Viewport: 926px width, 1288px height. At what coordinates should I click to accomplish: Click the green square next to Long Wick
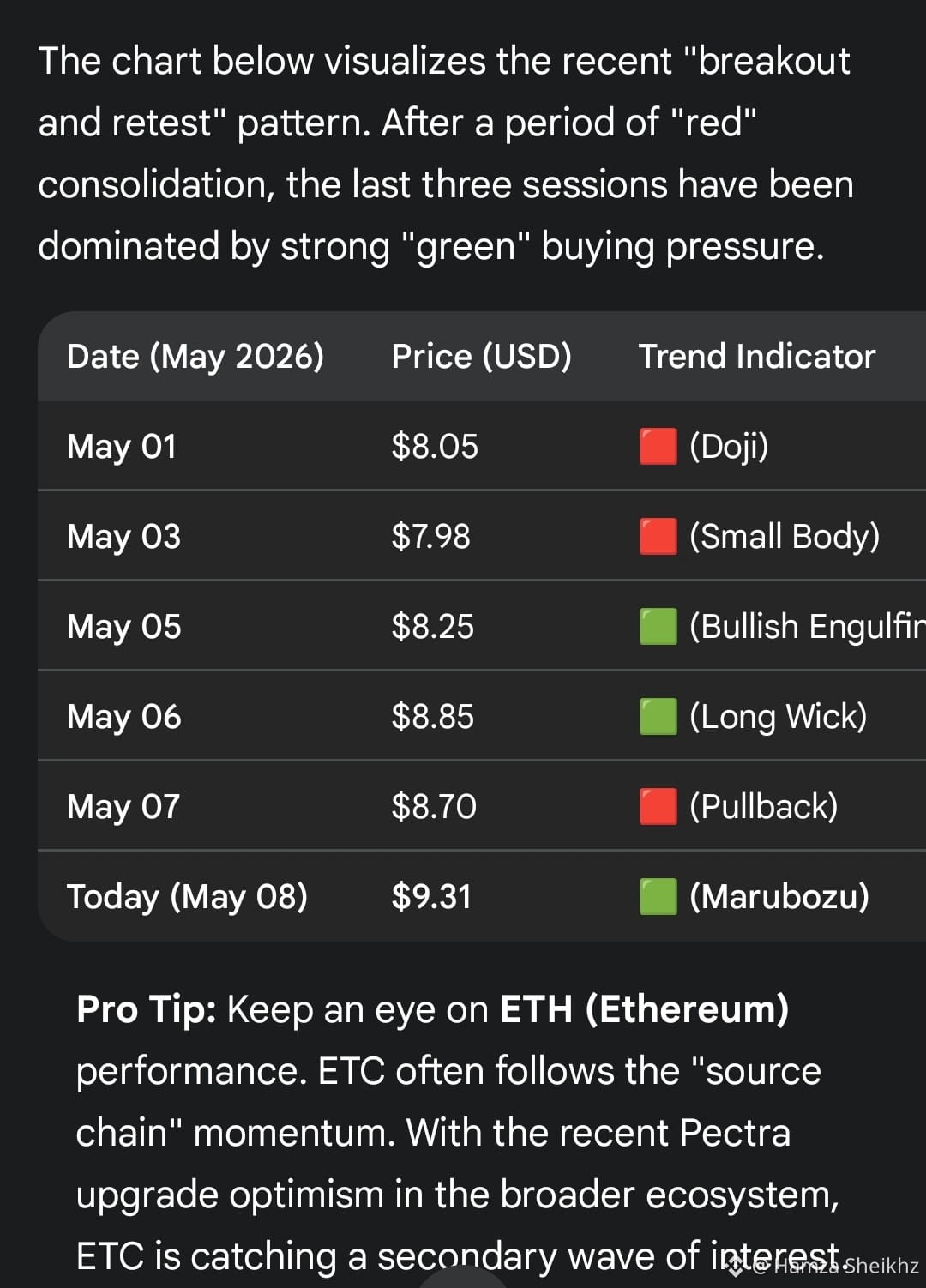tap(658, 716)
